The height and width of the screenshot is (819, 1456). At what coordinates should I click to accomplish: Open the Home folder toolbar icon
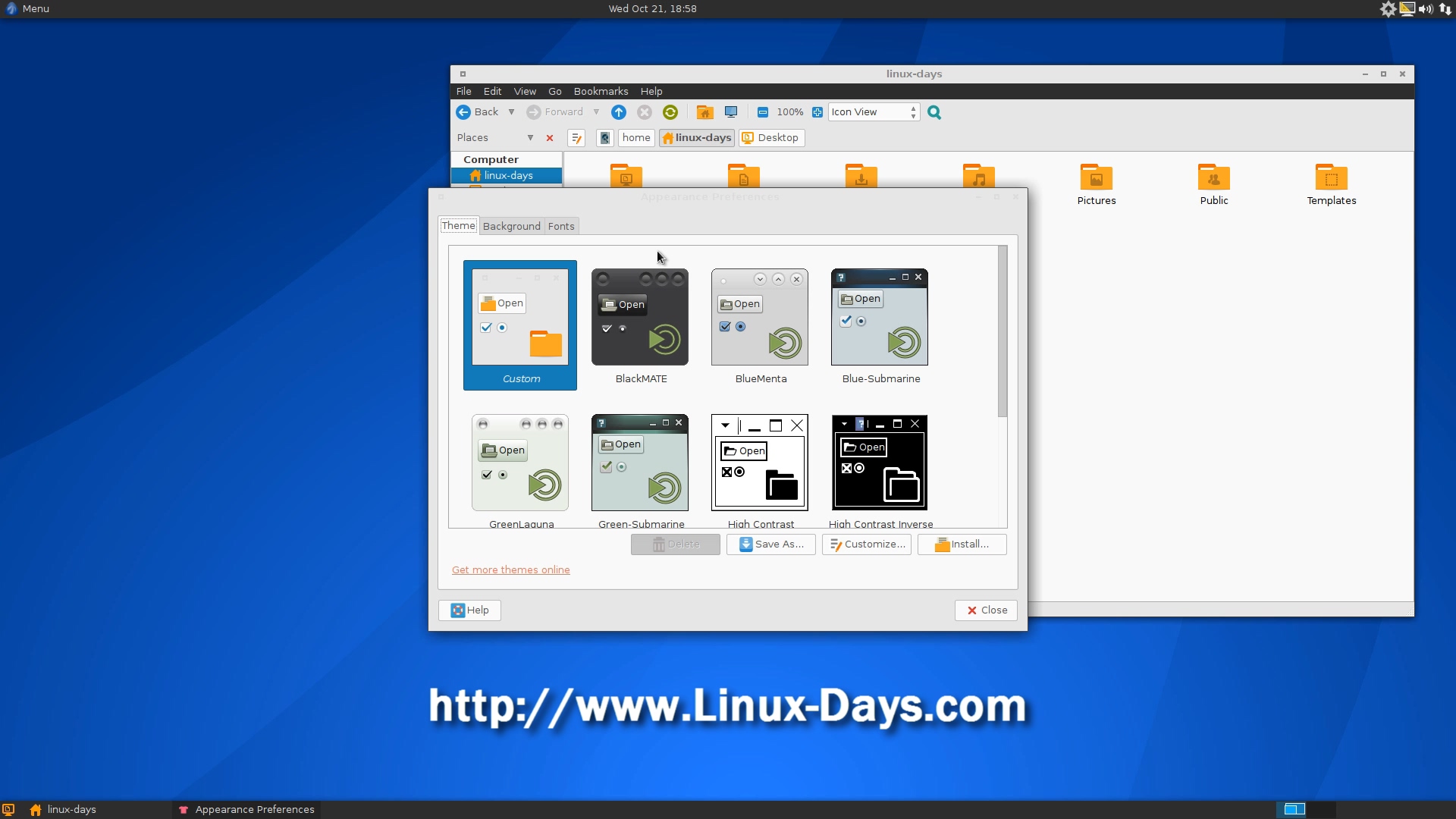pyautogui.click(x=705, y=112)
